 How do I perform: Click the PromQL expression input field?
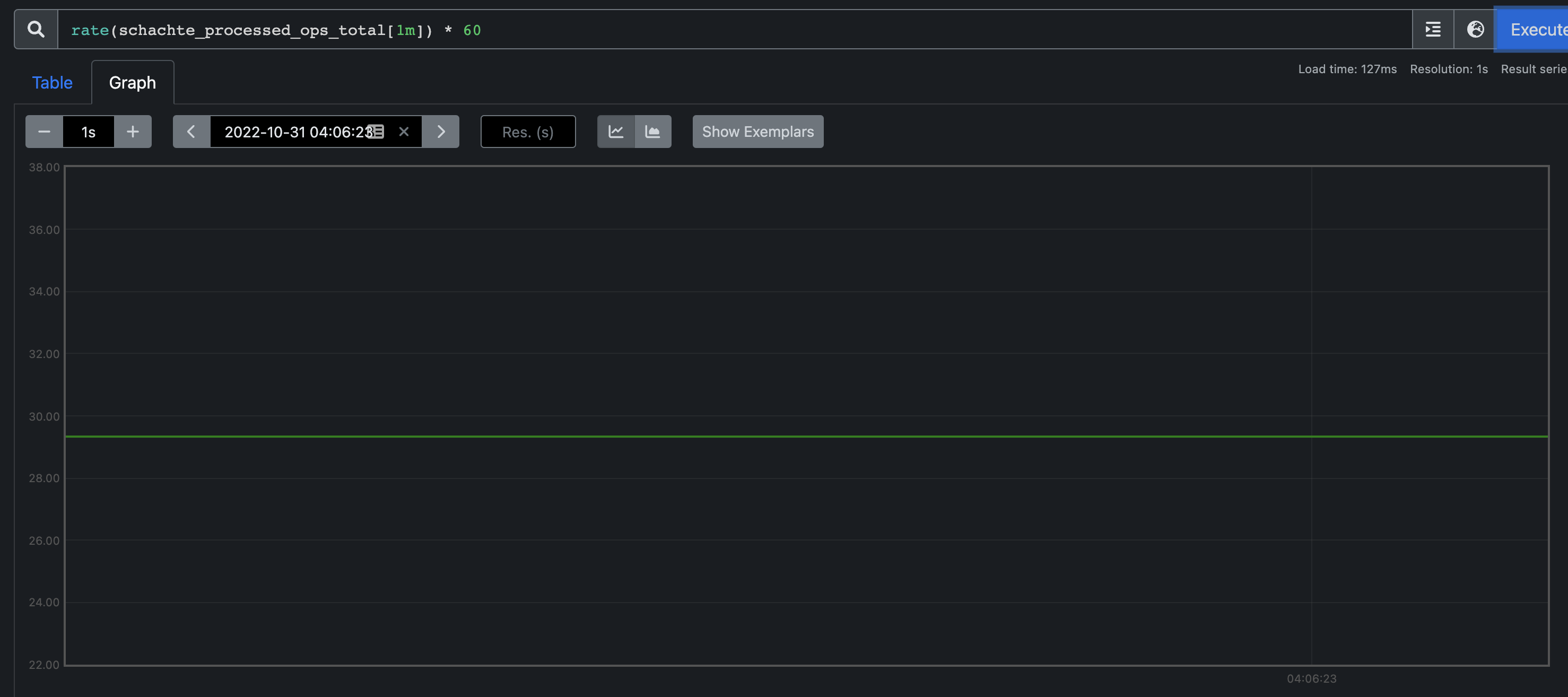tap(730, 30)
